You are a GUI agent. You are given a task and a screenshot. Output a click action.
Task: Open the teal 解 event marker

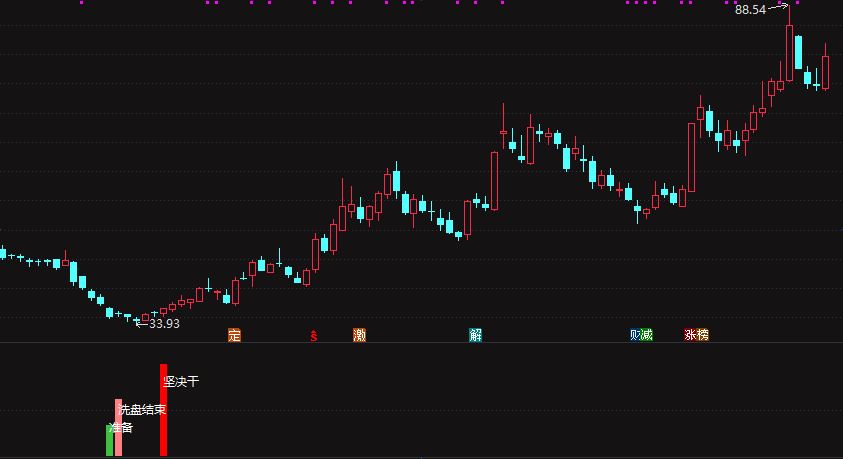click(475, 335)
